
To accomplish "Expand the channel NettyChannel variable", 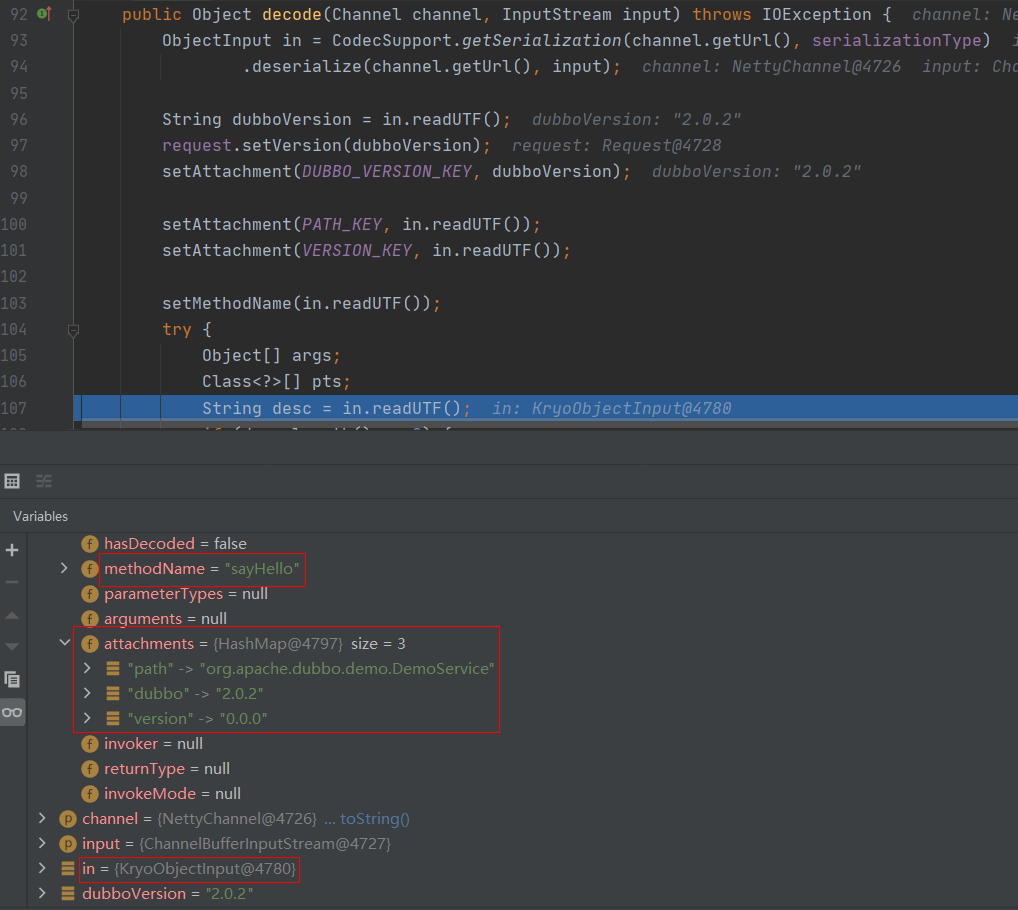I will click(x=41, y=818).
